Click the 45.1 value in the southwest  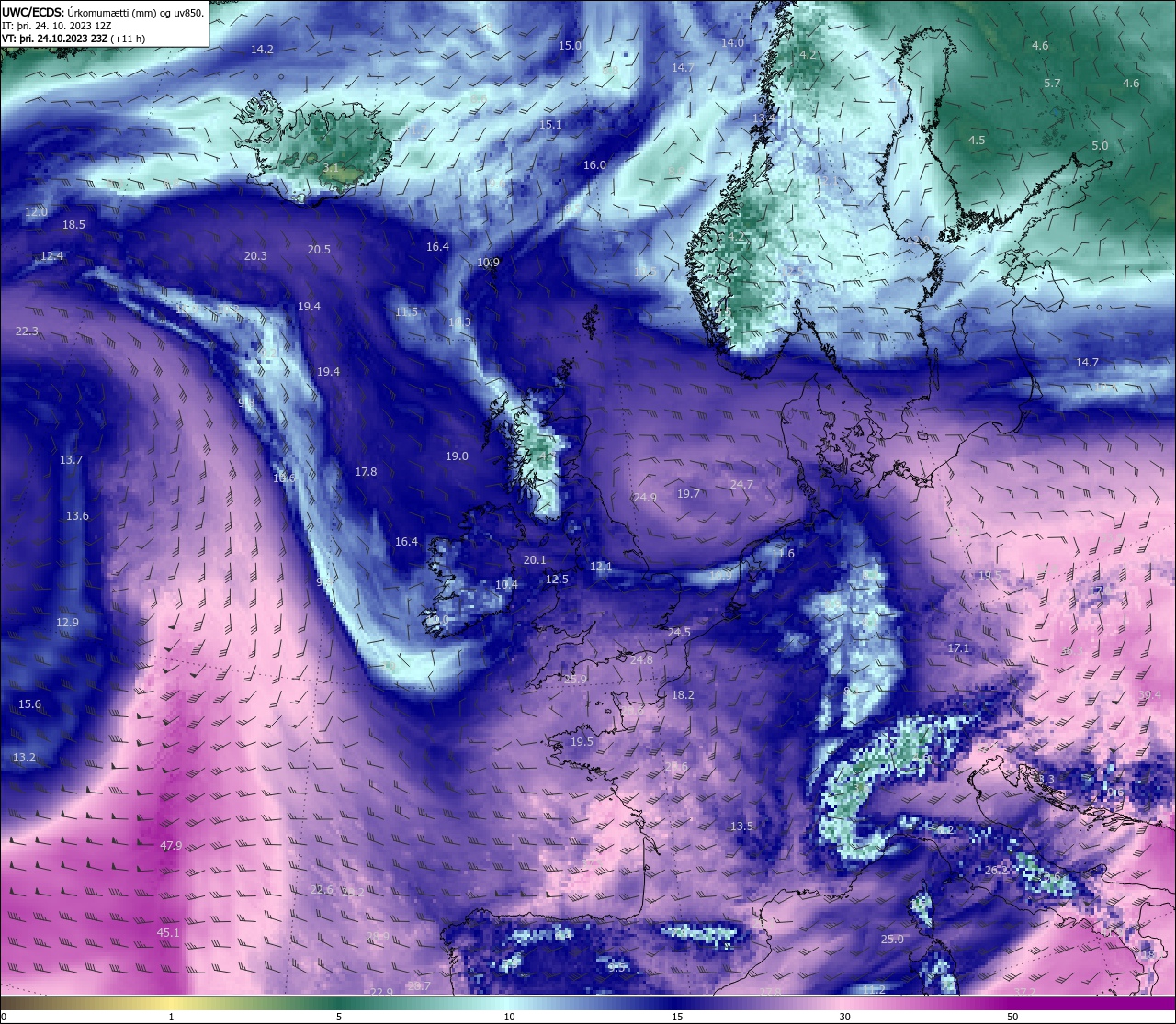tap(168, 933)
